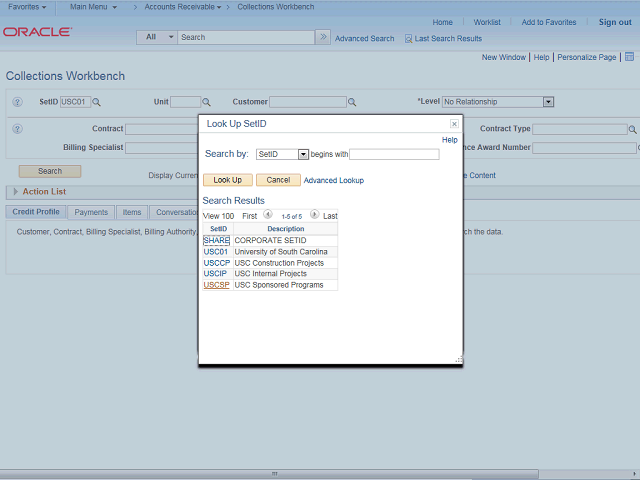The width and height of the screenshot is (640, 480).
Task: Select the USCSP SetID link
Action: [216, 285]
